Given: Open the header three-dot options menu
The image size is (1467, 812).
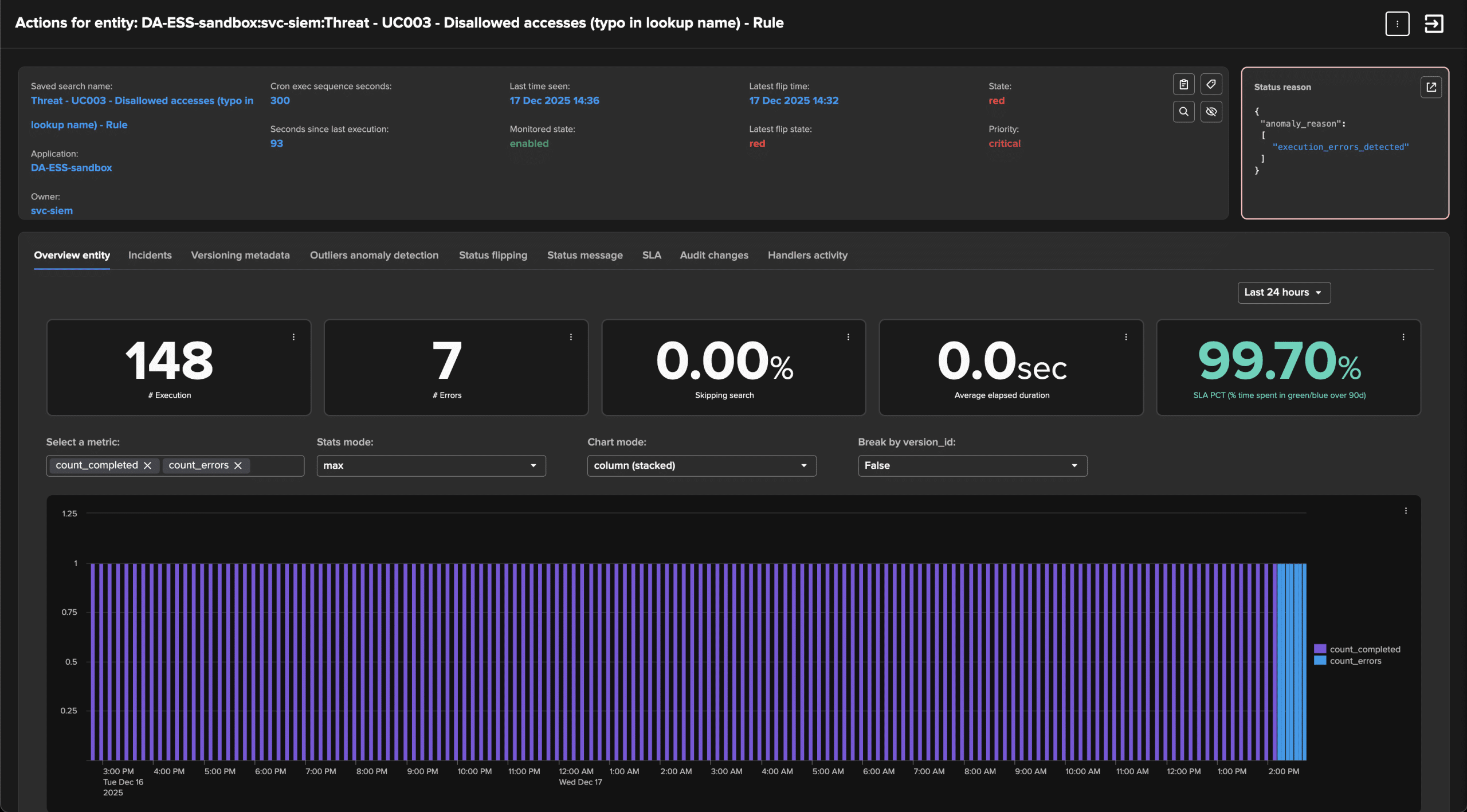Looking at the screenshot, I should pyautogui.click(x=1397, y=24).
